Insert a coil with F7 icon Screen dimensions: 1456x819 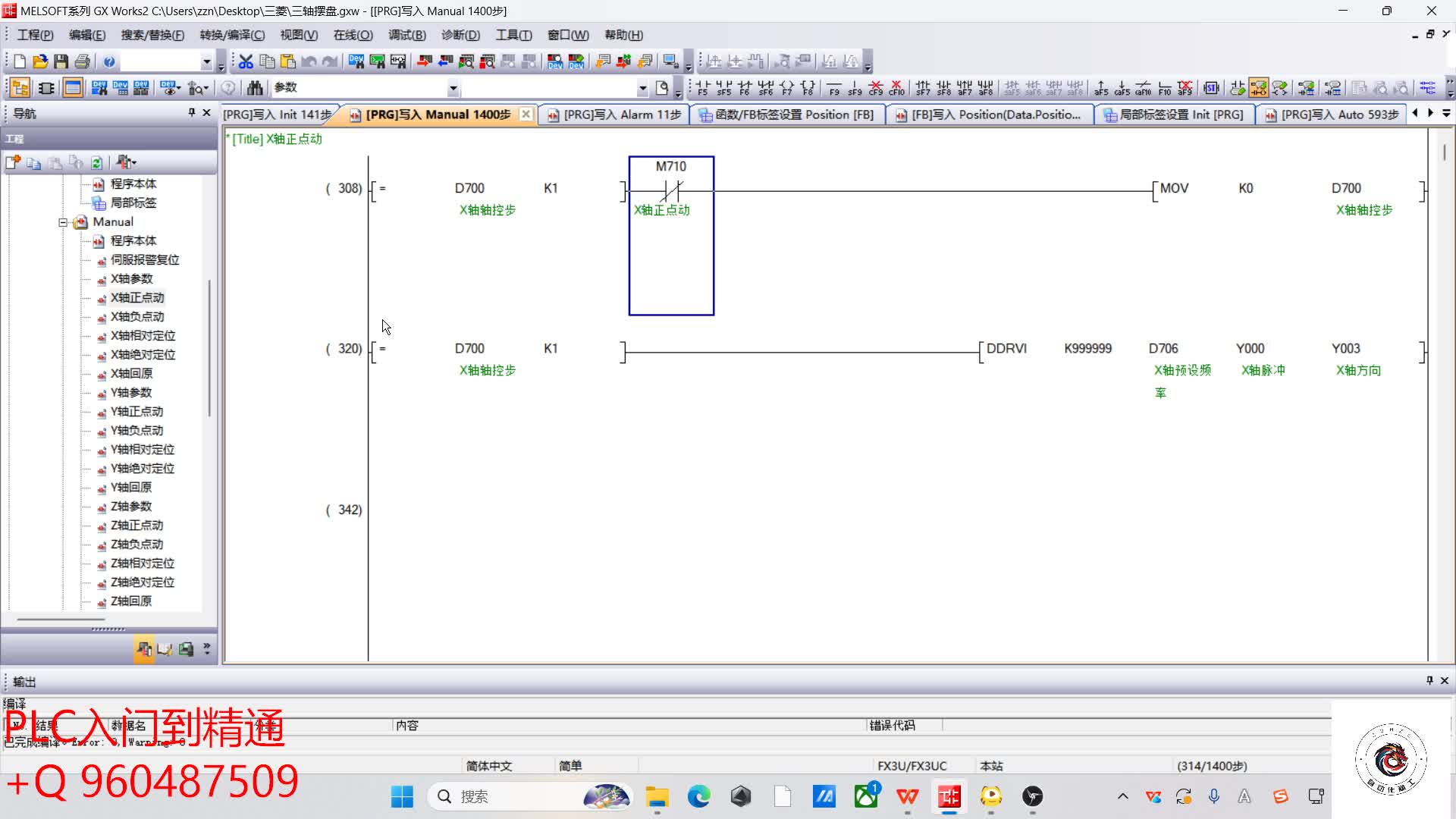(786, 88)
